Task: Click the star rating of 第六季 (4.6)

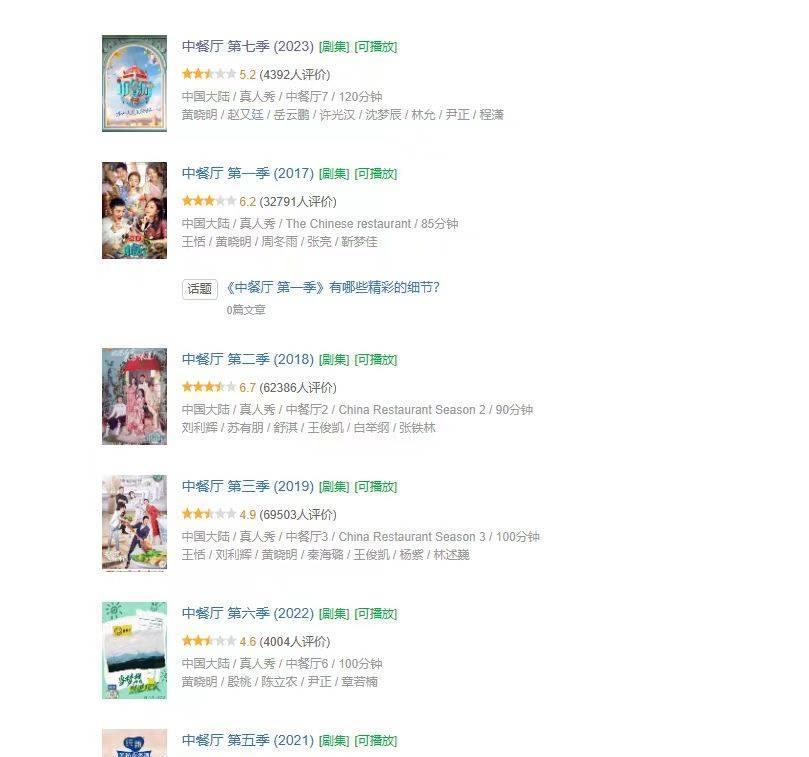Action: point(209,640)
